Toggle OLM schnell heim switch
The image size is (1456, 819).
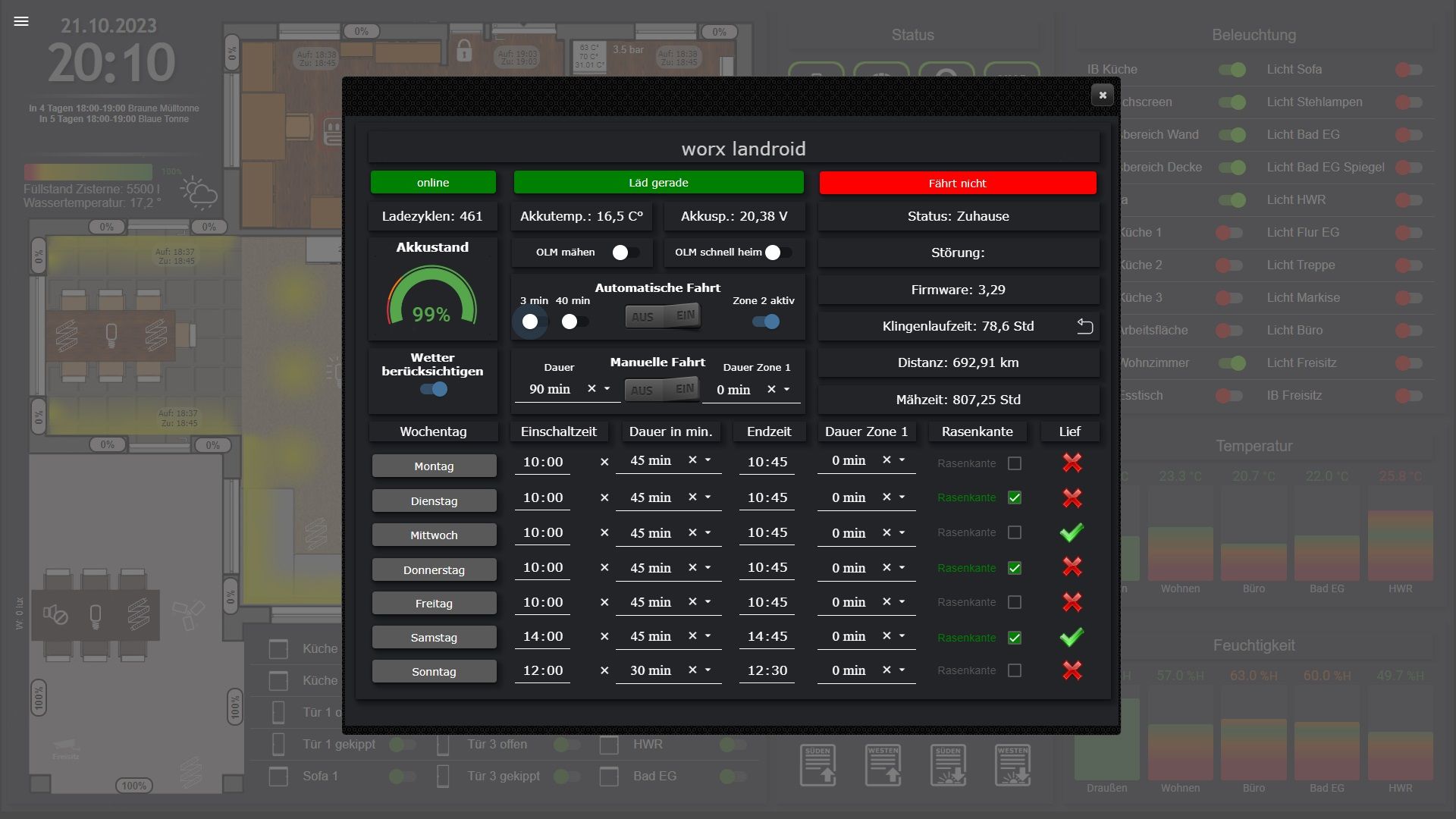click(x=778, y=253)
